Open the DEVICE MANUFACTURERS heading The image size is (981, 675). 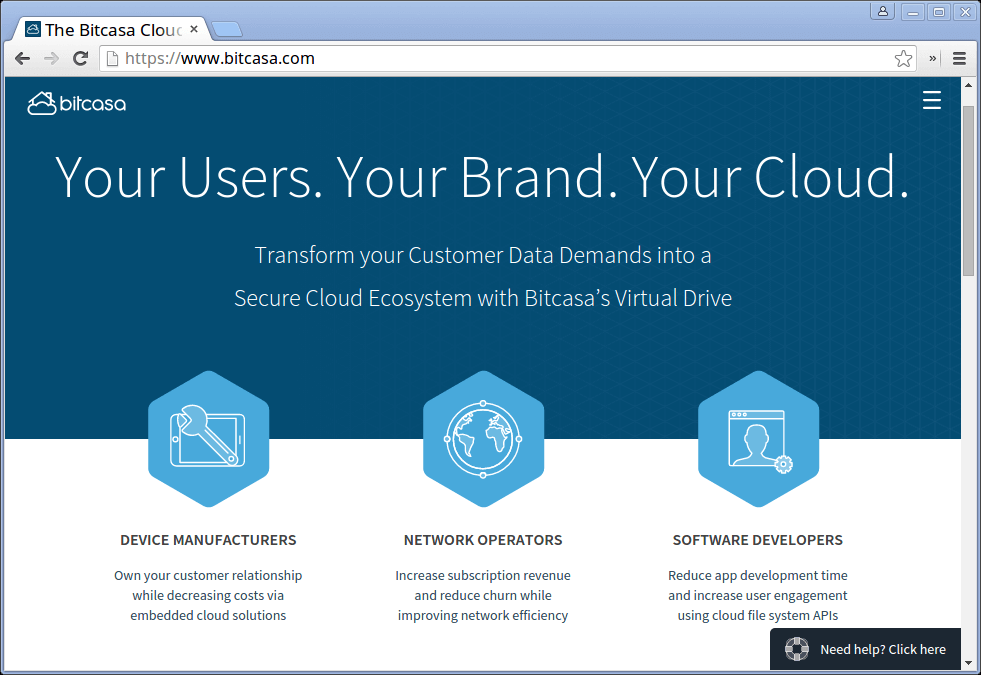point(208,540)
